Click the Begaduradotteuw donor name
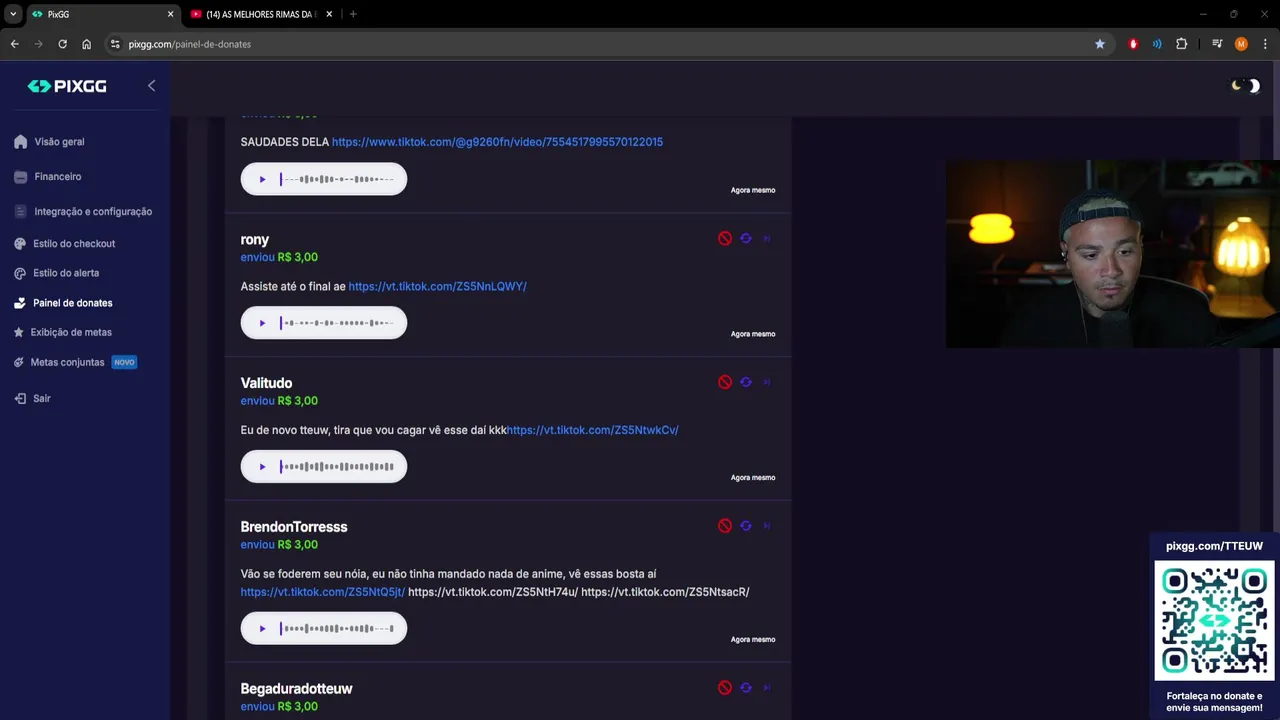 [296, 689]
